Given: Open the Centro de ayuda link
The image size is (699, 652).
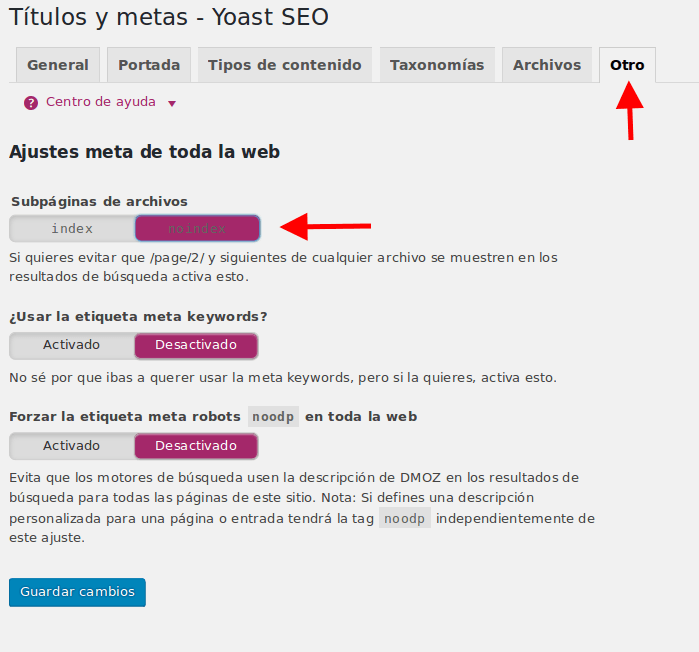Looking at the screenshot, I should coord(101,102).
